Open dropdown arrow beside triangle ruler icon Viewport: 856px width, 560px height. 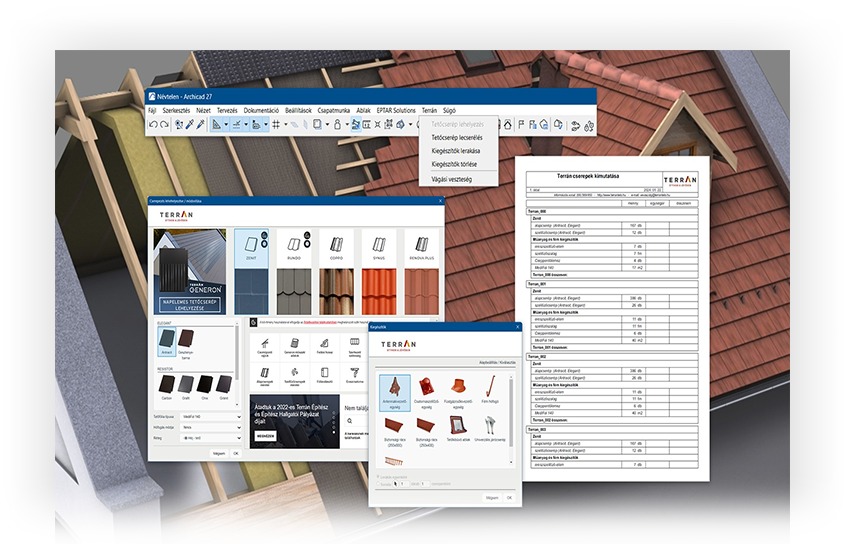coord(227,124)
